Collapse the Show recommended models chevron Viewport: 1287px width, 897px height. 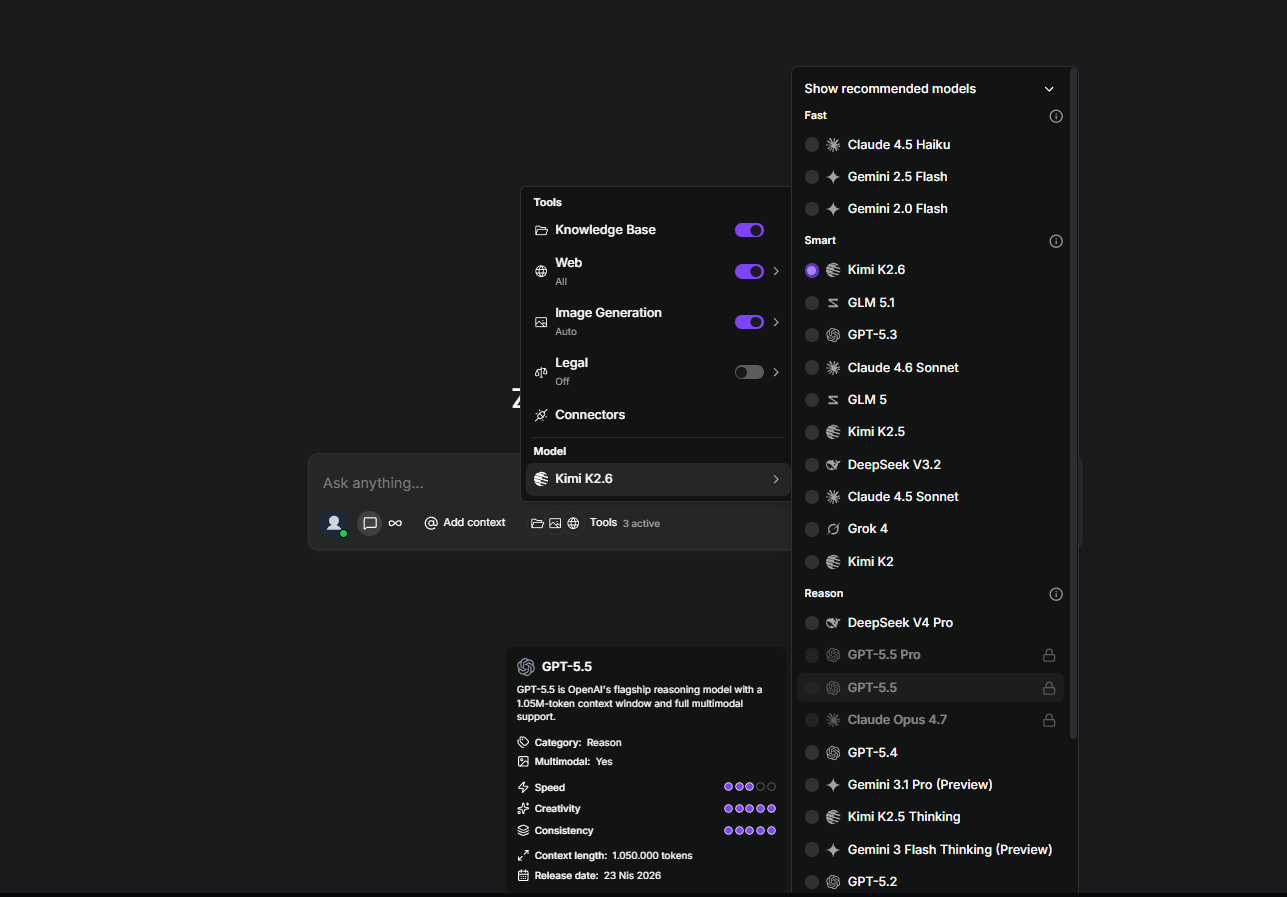pos(1049,89)
